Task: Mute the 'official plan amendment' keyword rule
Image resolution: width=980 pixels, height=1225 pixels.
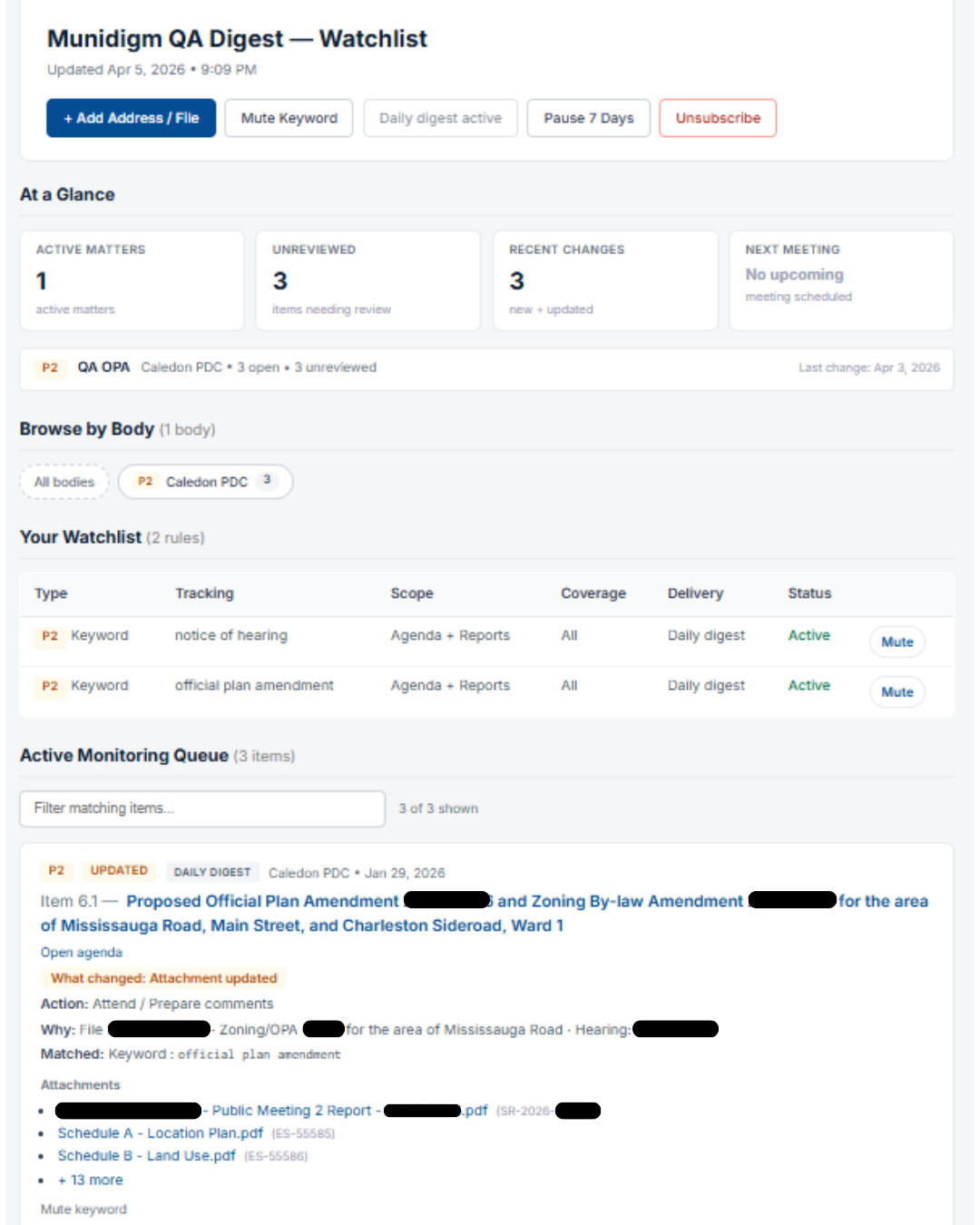Action: (x=897, y=691)
